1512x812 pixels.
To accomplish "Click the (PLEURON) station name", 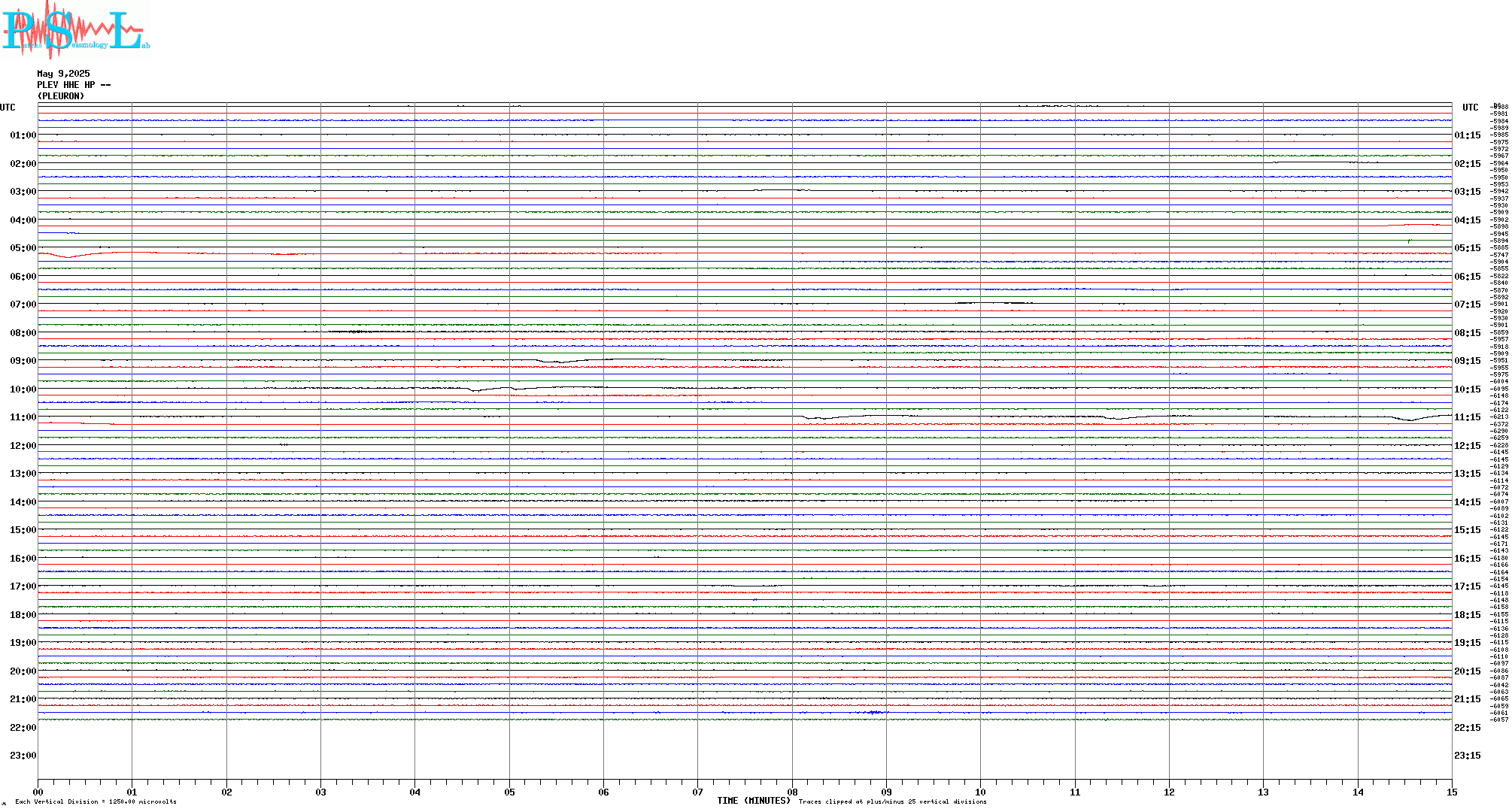I will [x=61, y=96].
